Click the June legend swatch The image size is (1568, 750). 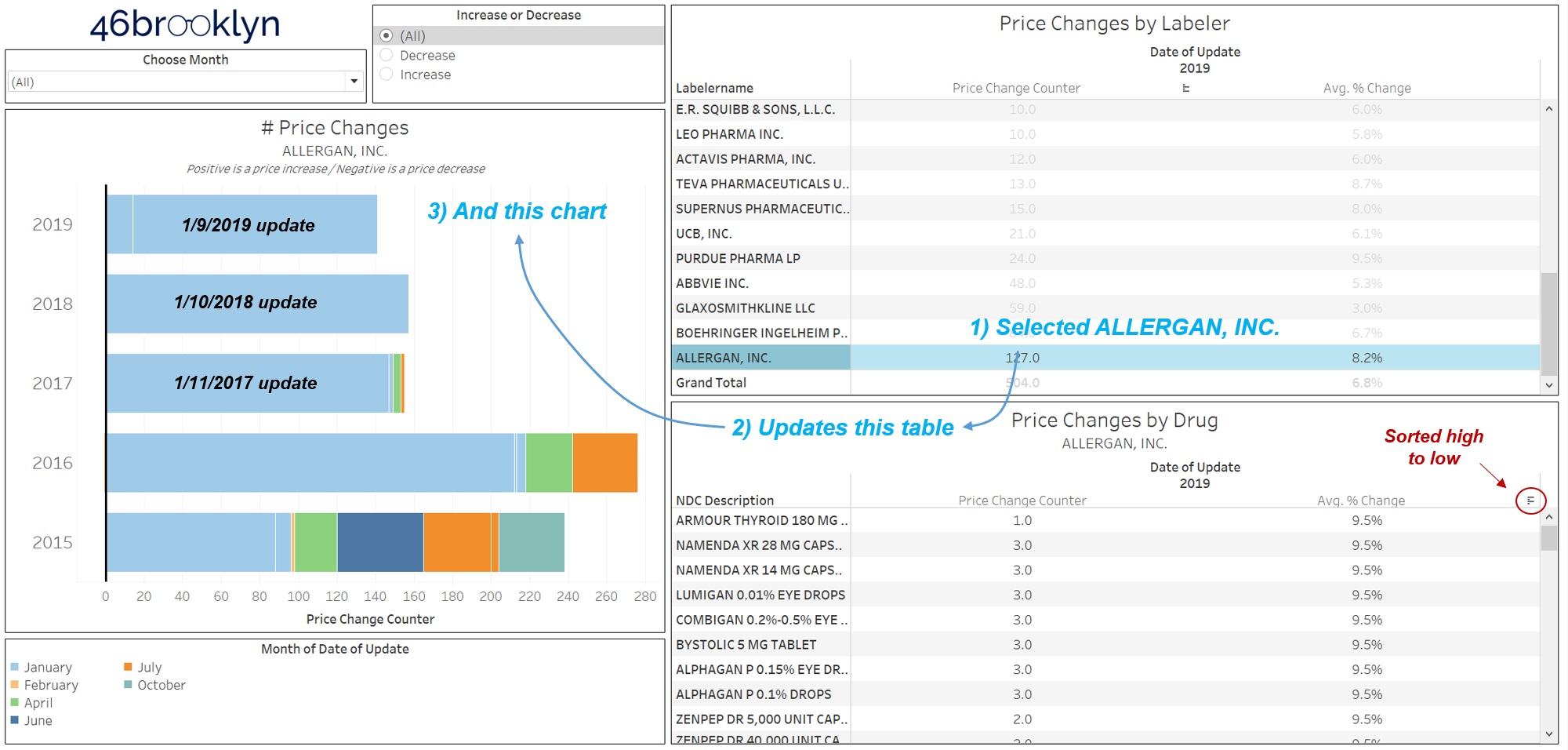pos(15,720)
